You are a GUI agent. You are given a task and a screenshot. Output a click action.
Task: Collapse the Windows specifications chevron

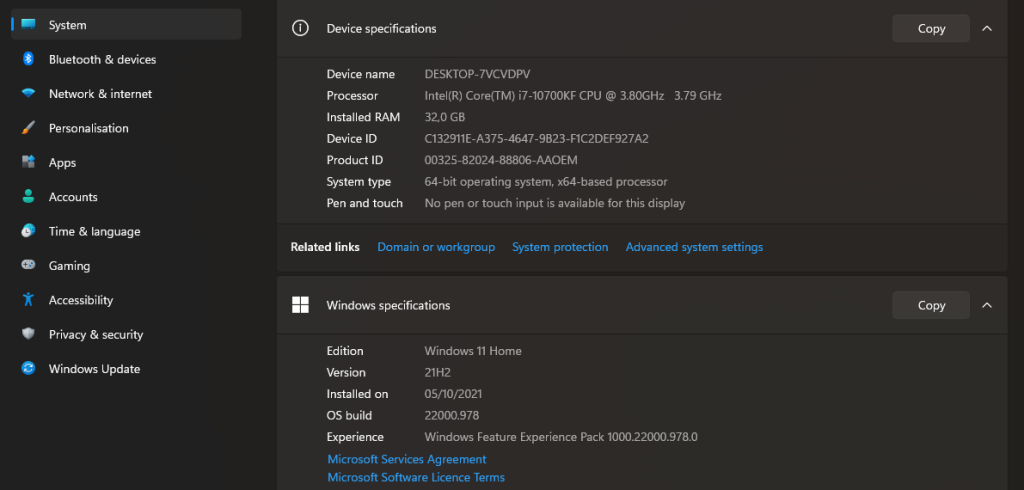(x=987, y=305)
